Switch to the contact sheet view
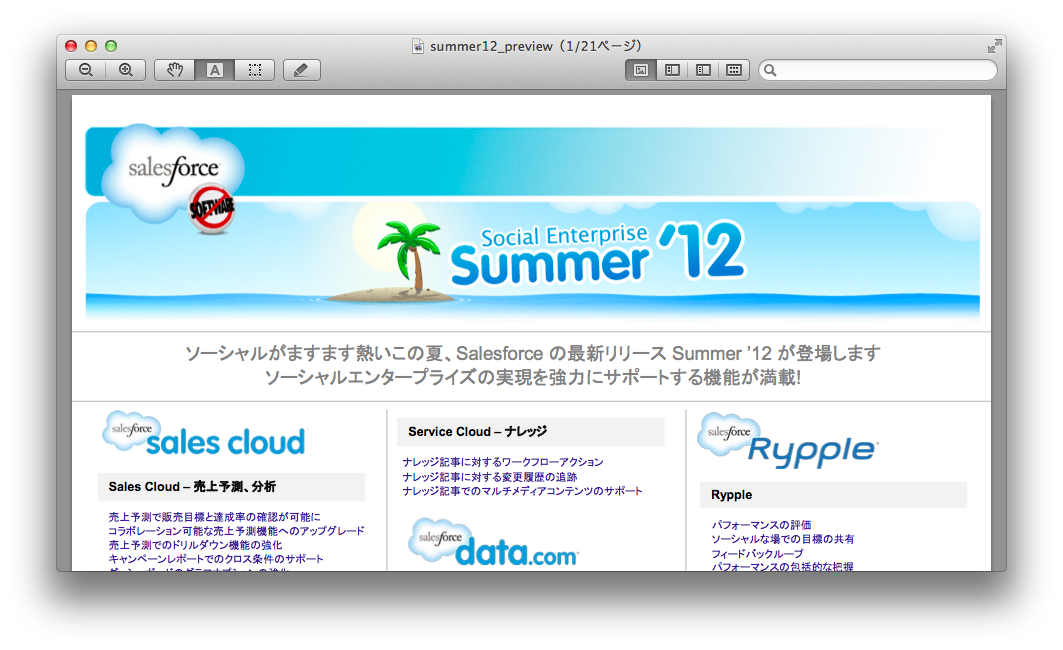The height and width of the screenshot is (650, 1063). [734, 70]
